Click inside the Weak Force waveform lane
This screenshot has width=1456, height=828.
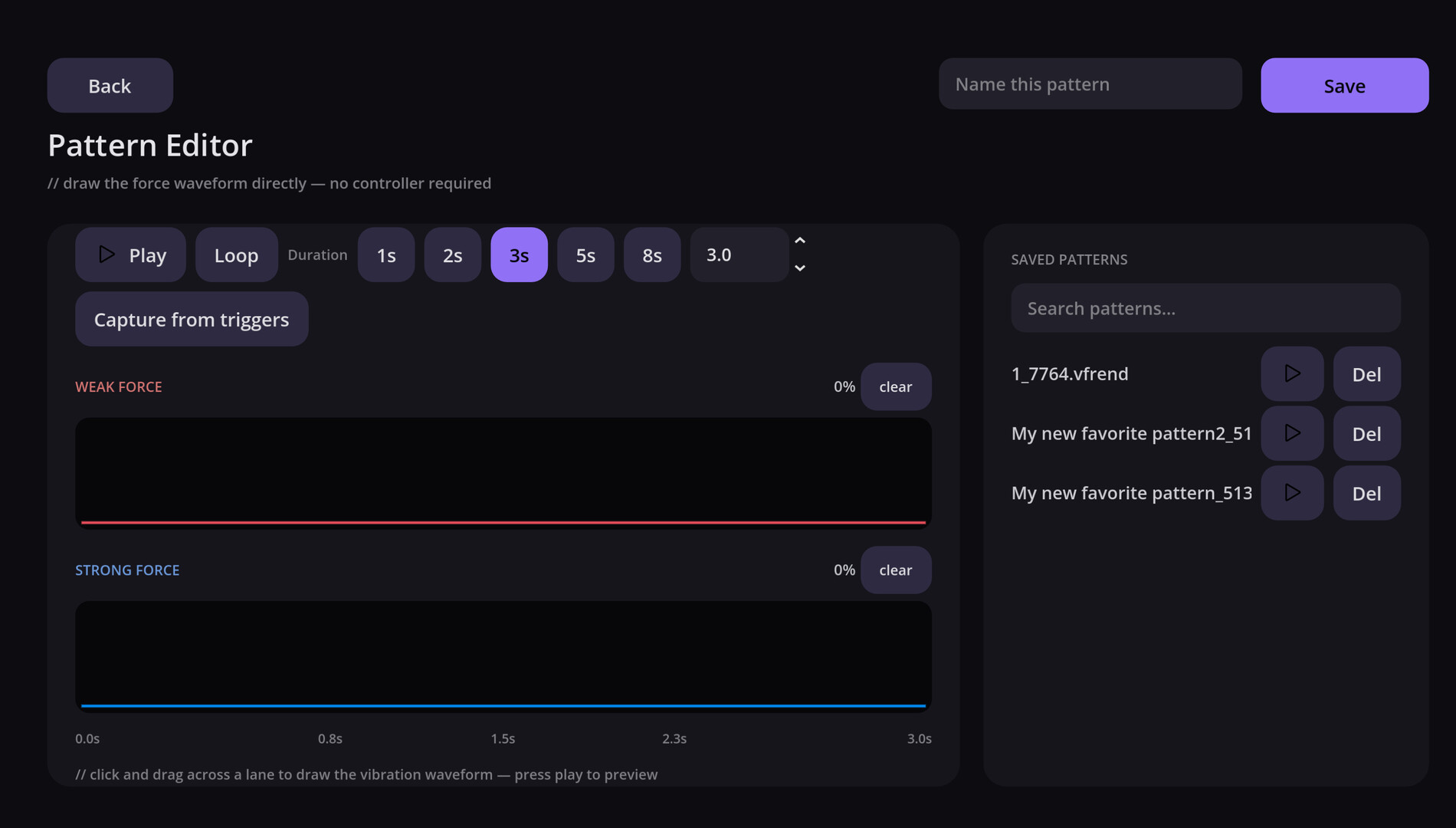tap(503, 473)
